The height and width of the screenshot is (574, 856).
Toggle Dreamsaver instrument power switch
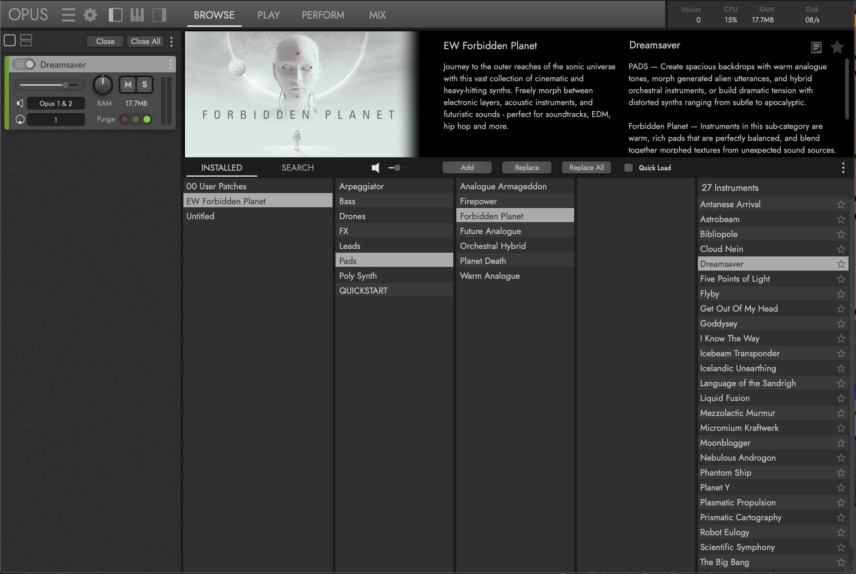[x=24, y=64]
